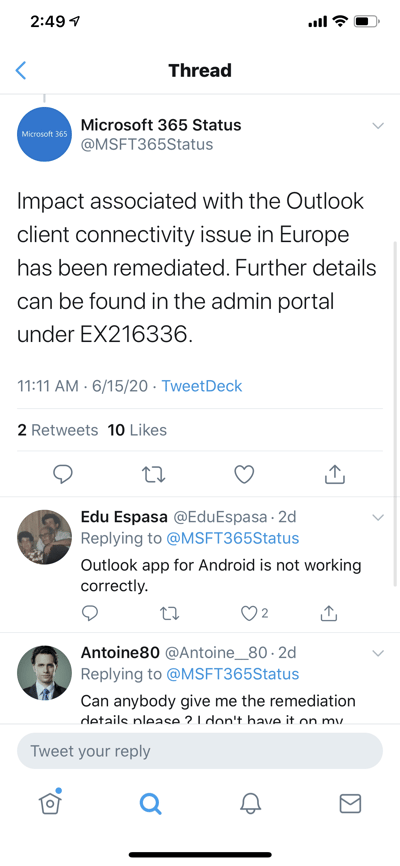
Task: Open the Microsoft 365 Status tweet options chevron
Action: 378,126
